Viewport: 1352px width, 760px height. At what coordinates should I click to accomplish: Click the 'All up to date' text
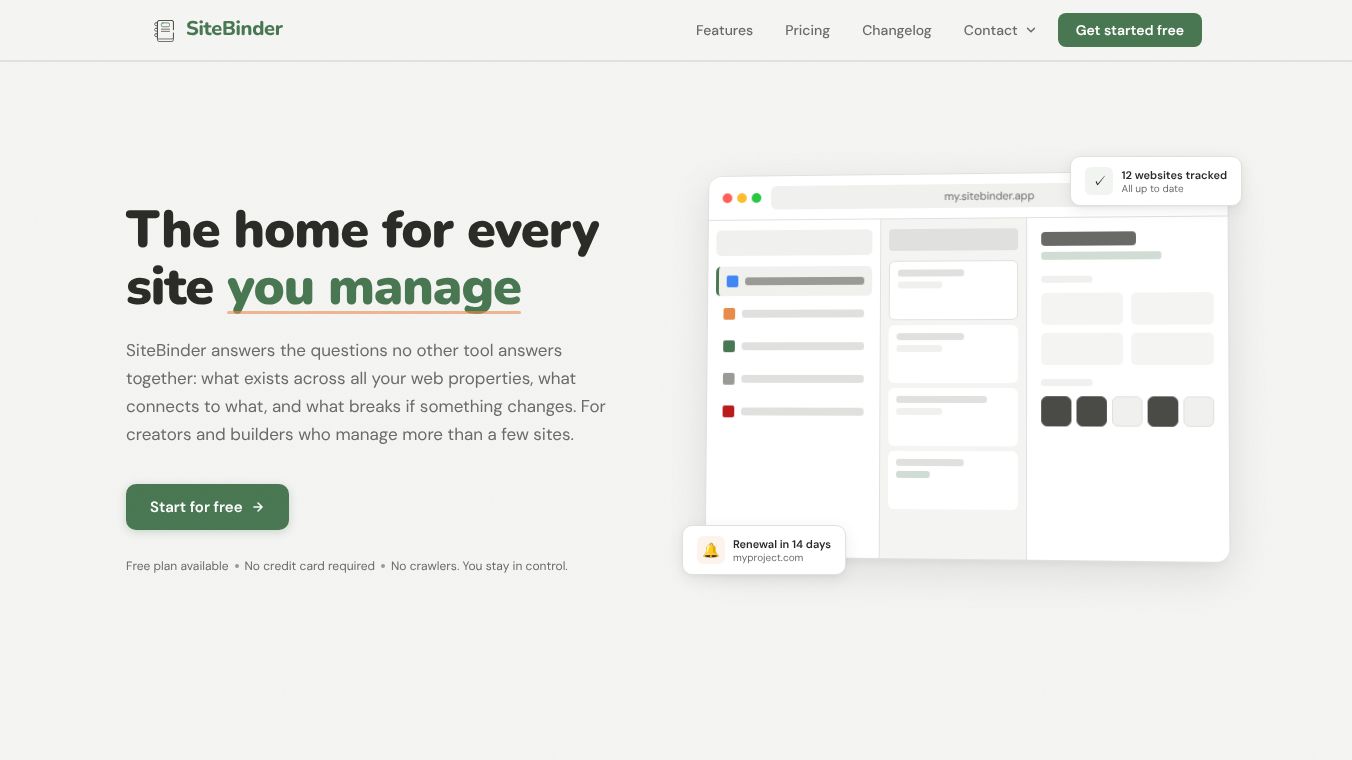[x=1152, y=189]
